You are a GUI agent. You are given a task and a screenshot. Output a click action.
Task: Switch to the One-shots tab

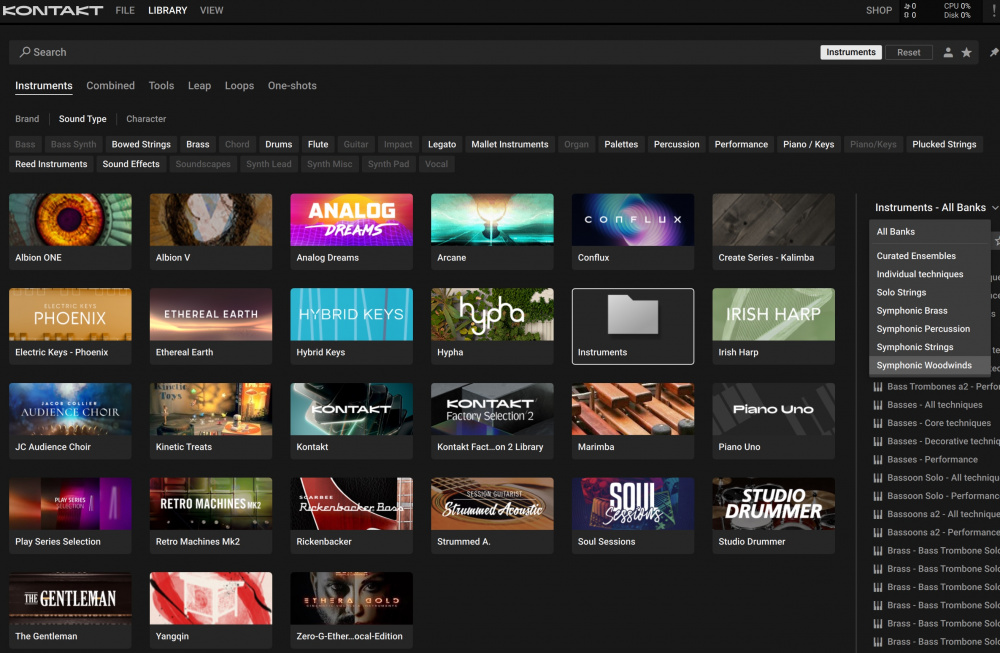(x=292, y=85)
